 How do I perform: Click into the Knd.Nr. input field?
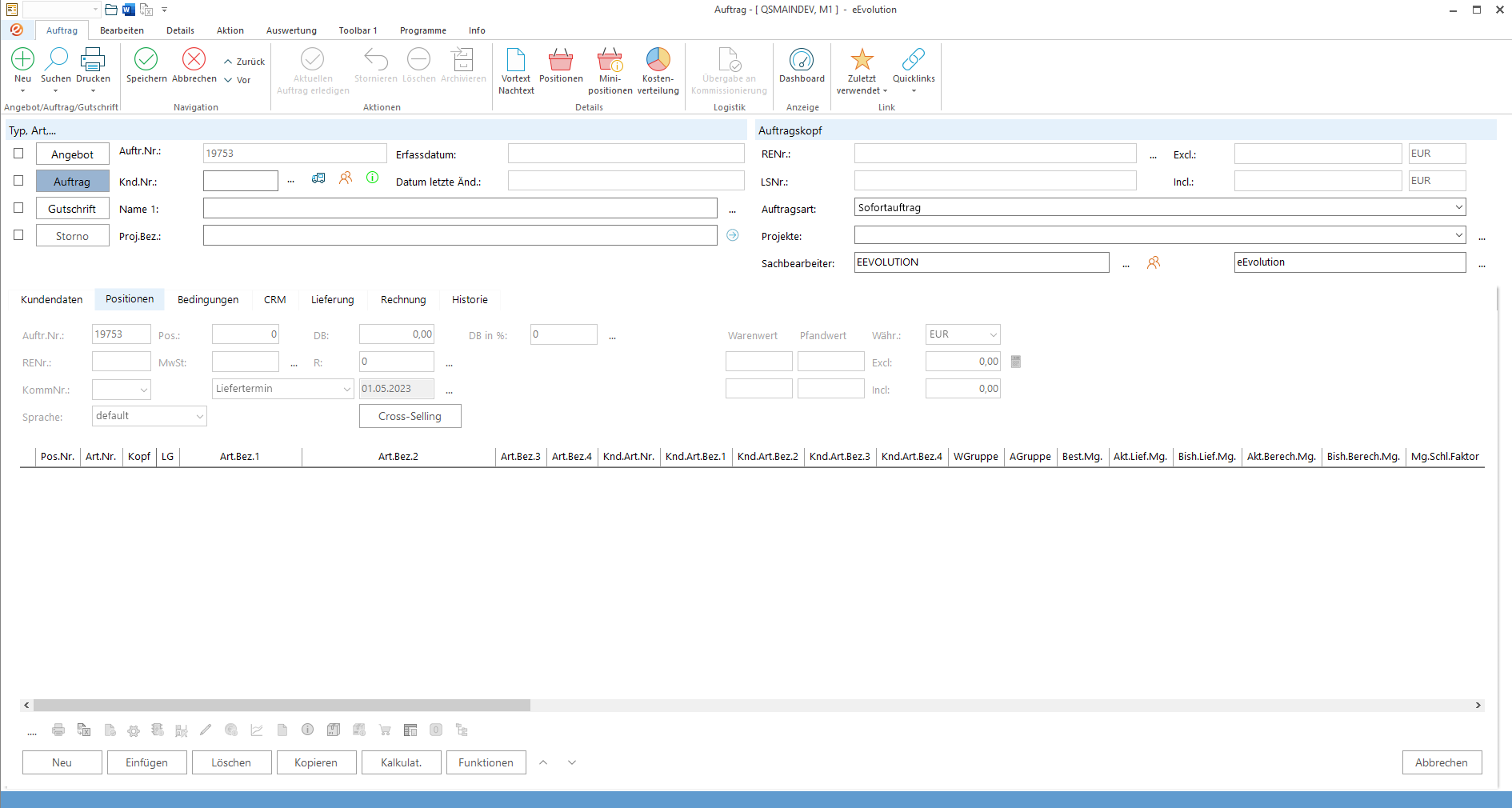pos(241,181)
